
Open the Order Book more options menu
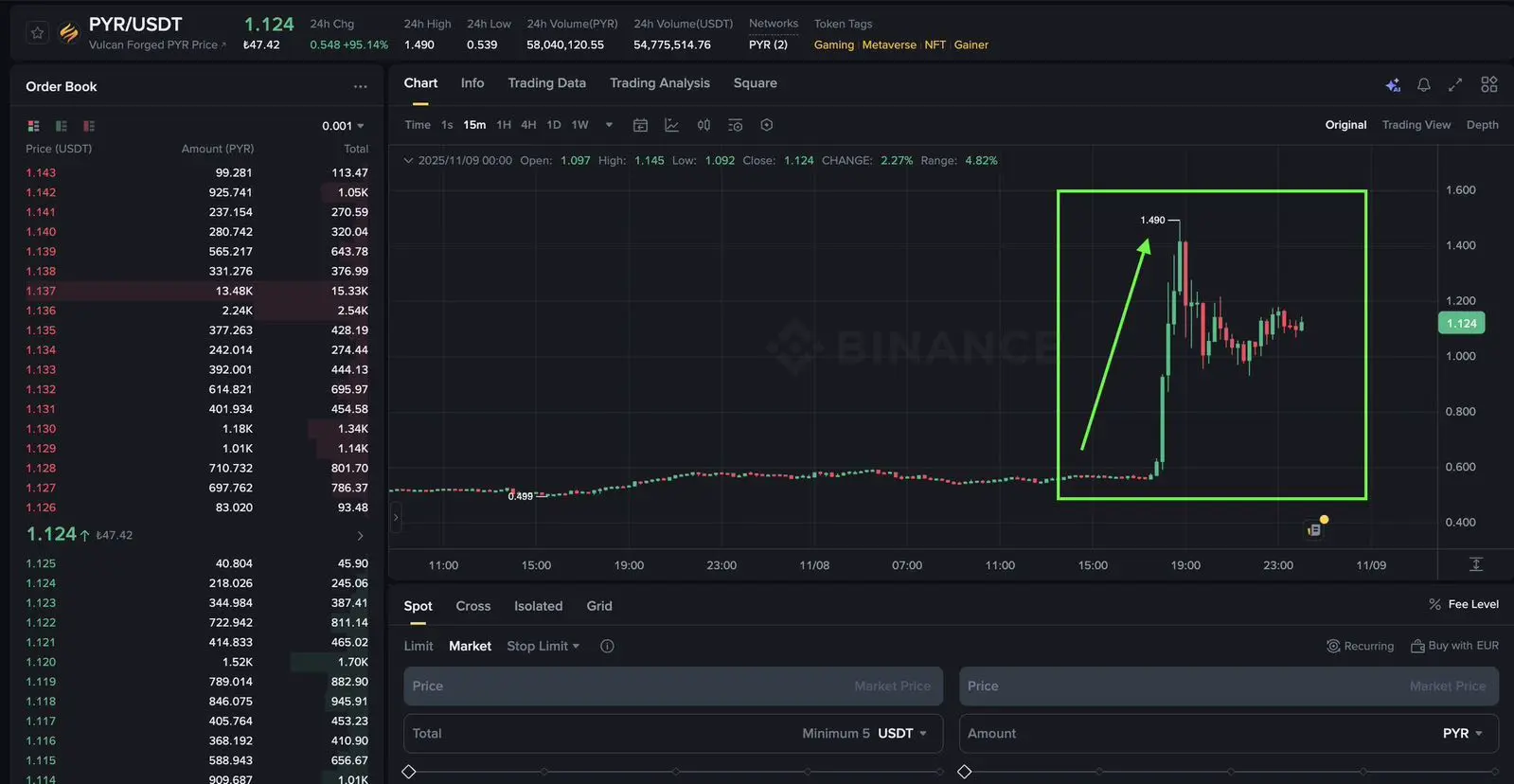coord(360,86)
